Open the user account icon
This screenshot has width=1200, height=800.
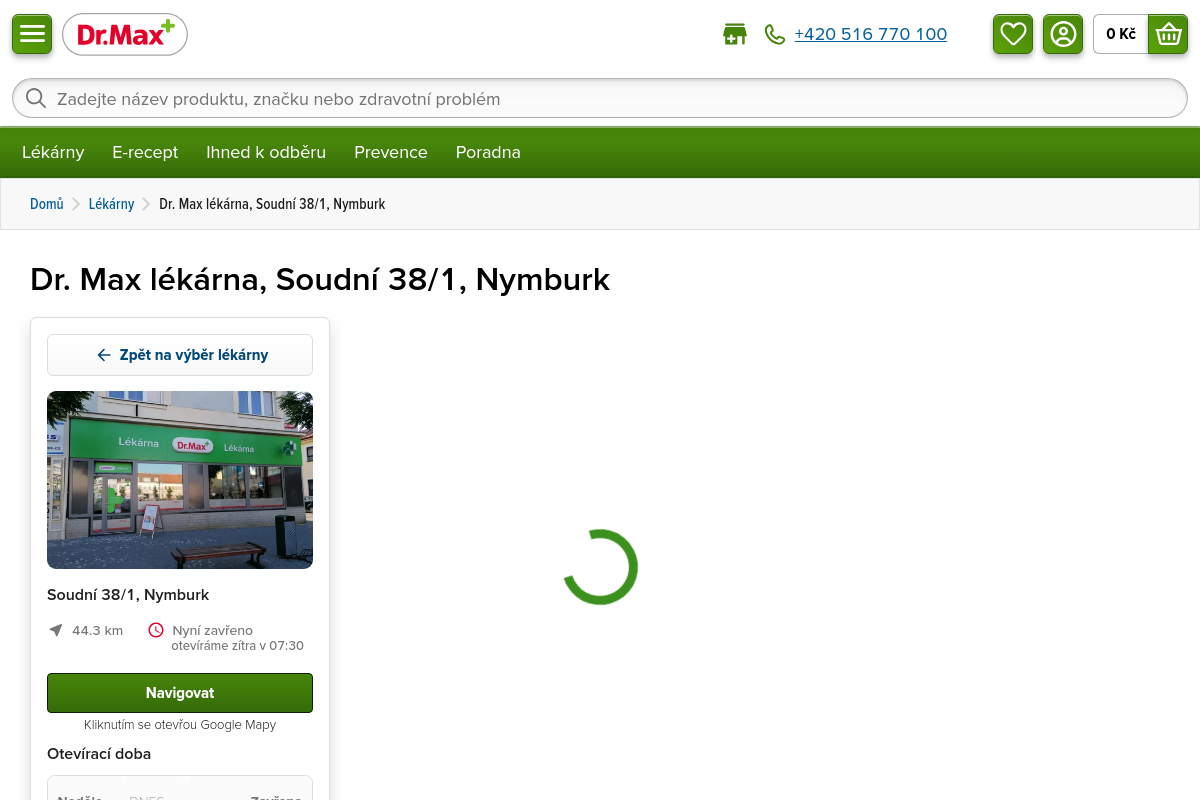pos(1063,34)
